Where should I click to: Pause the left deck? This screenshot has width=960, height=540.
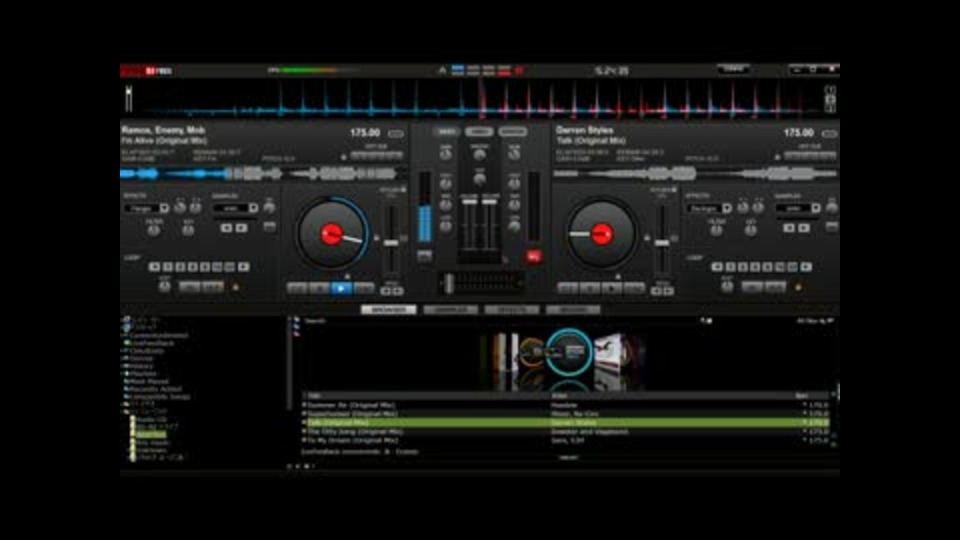coord(319,288)
